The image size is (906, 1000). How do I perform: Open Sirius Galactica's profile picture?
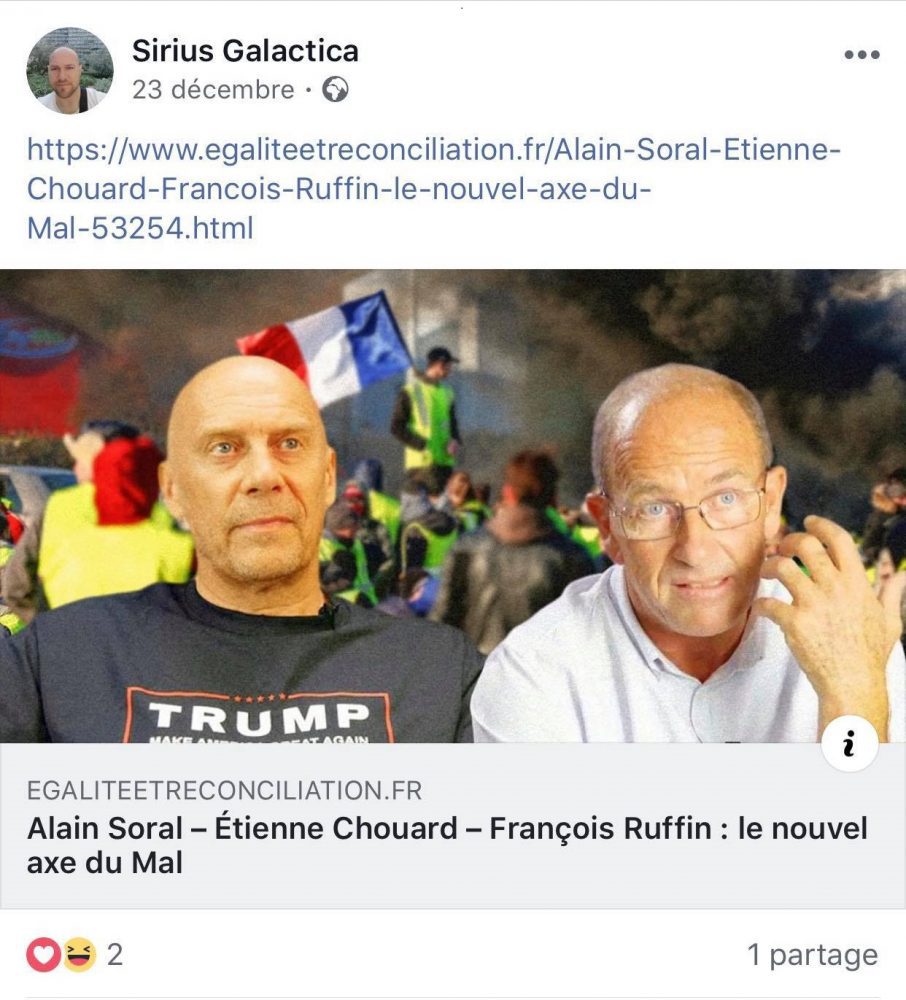69,70
